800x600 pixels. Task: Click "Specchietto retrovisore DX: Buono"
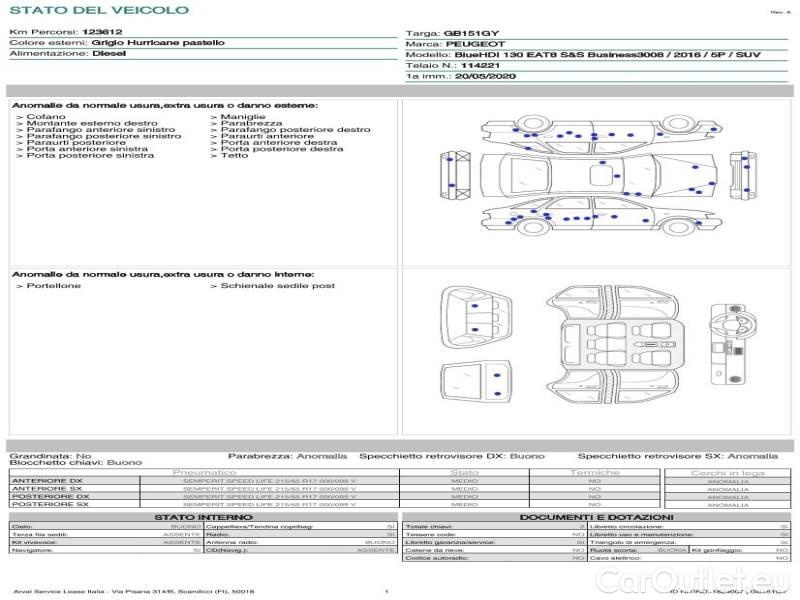pyautogui.click(x=452, y=456)
